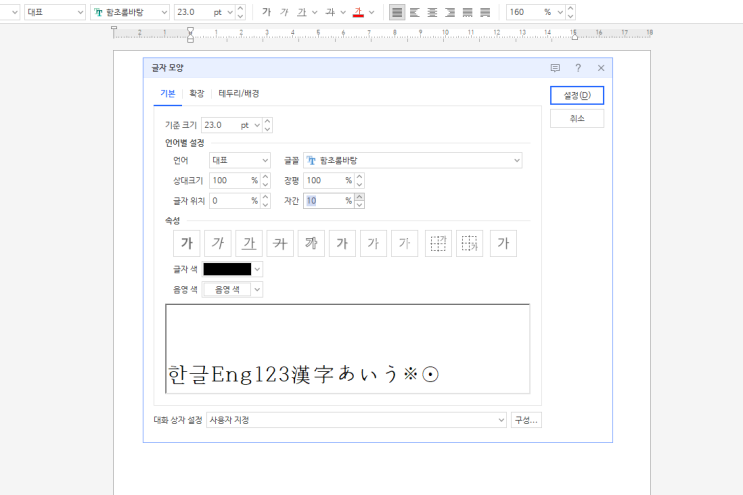Open the pt unit dropdown next to 기준 크기

point(257,125)
